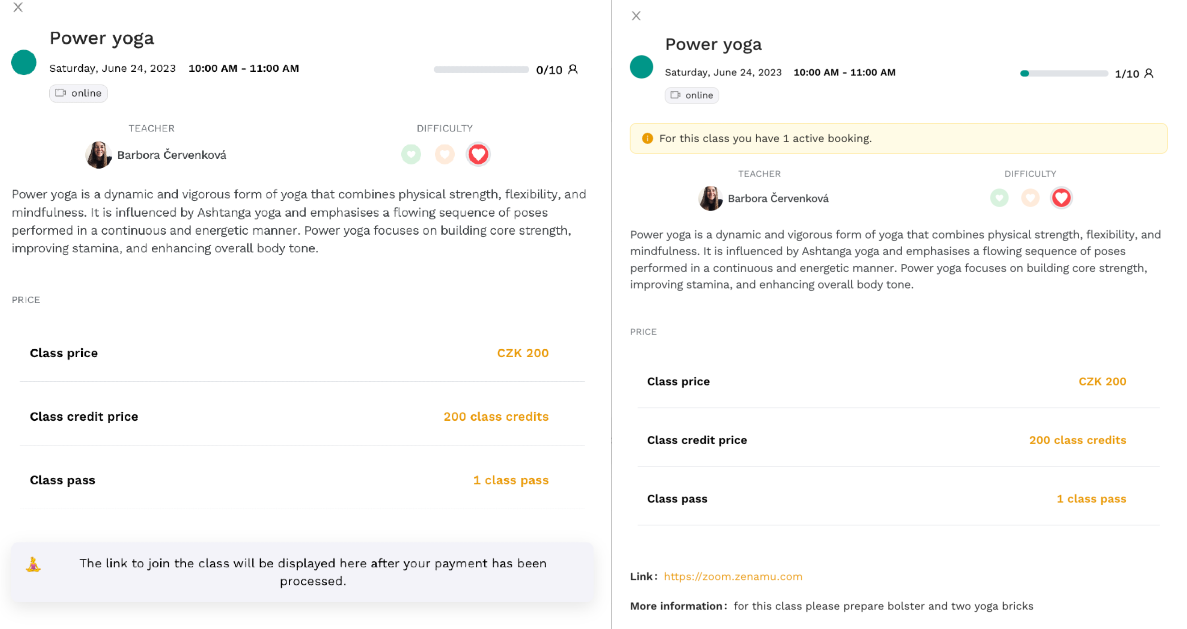Click the online tag in left panel
The height and width of the screenshot is (629, 1187).
(x=79, y=93)
